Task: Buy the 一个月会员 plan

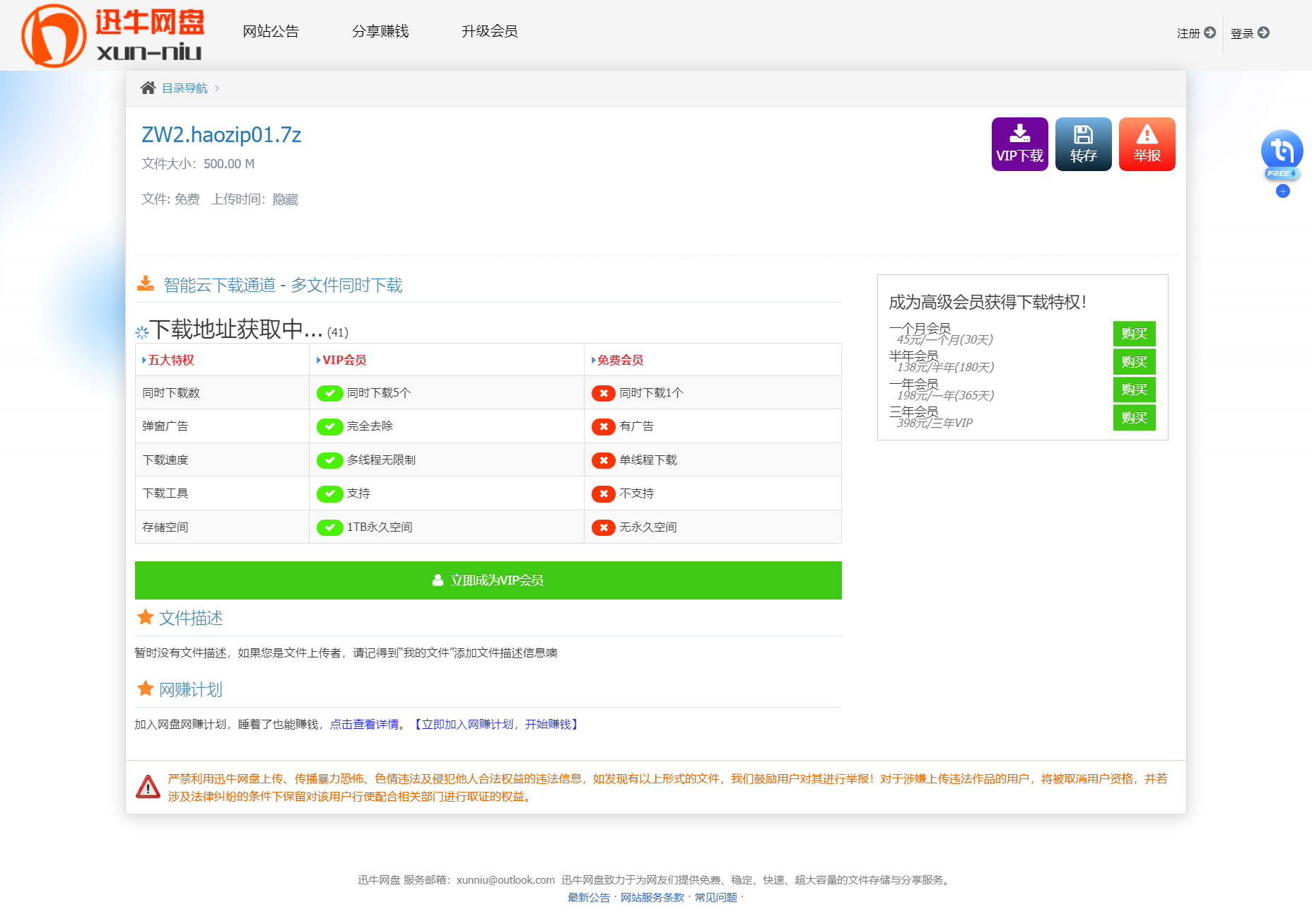Action: click(x=1135, y=334)
